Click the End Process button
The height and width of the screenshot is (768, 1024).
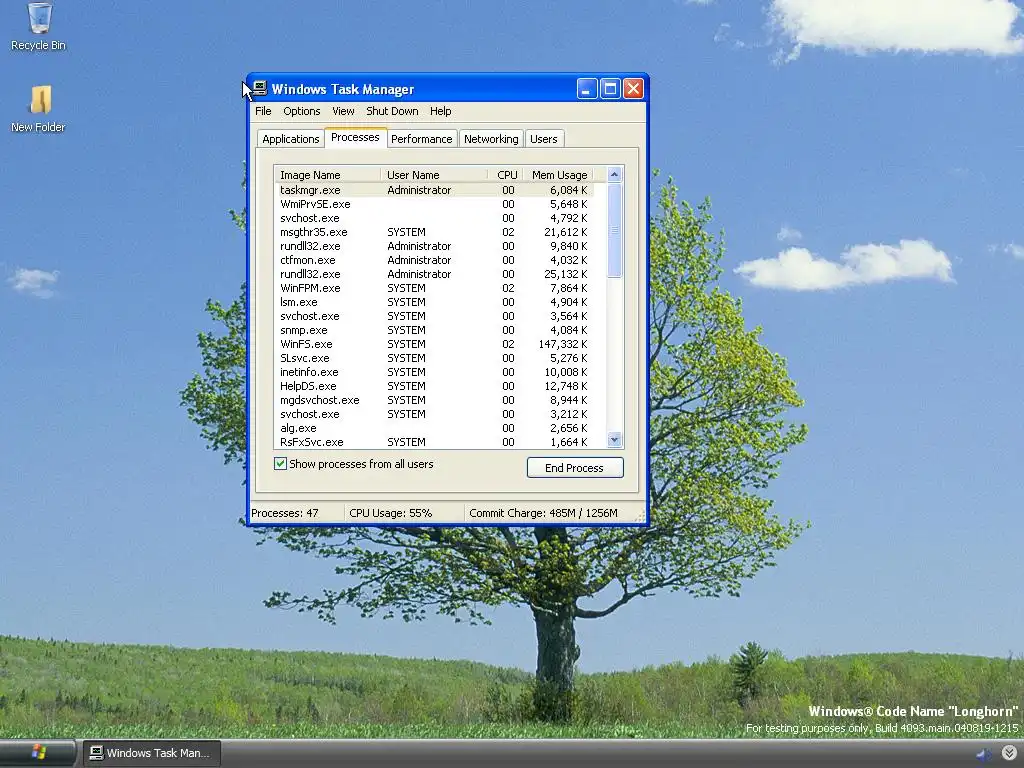575,468
